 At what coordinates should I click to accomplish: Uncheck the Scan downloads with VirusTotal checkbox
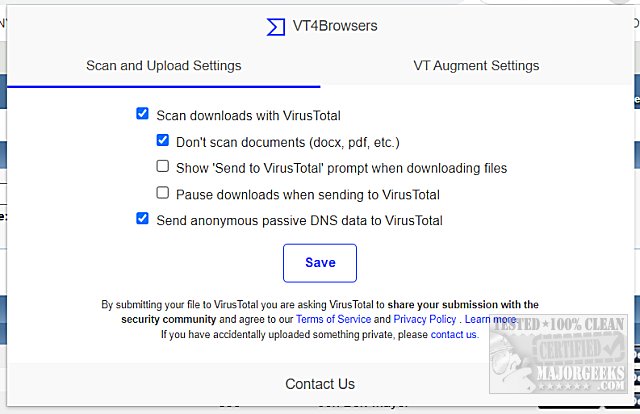tap(143, 114)
